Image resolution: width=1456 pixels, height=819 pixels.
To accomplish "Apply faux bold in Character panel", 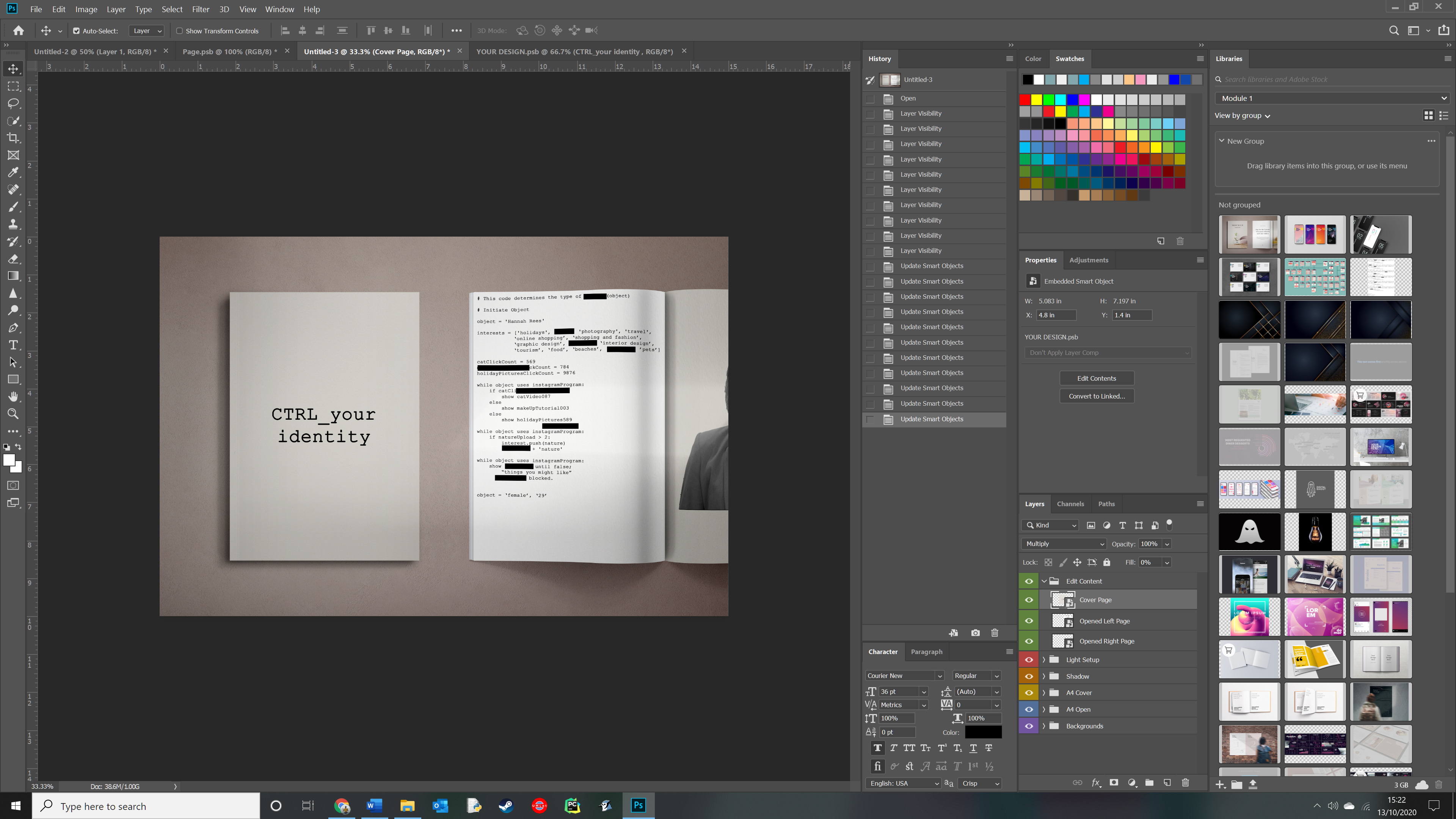I will pos(877,748).
